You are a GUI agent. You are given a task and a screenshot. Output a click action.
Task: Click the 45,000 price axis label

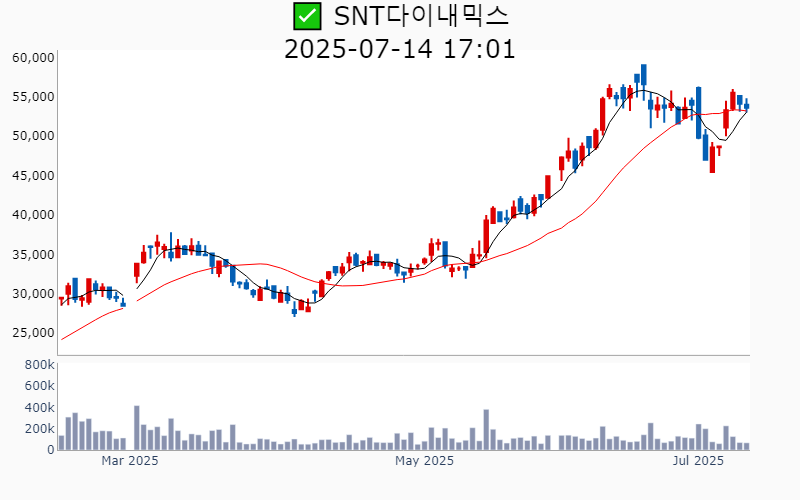pos(33,176)
